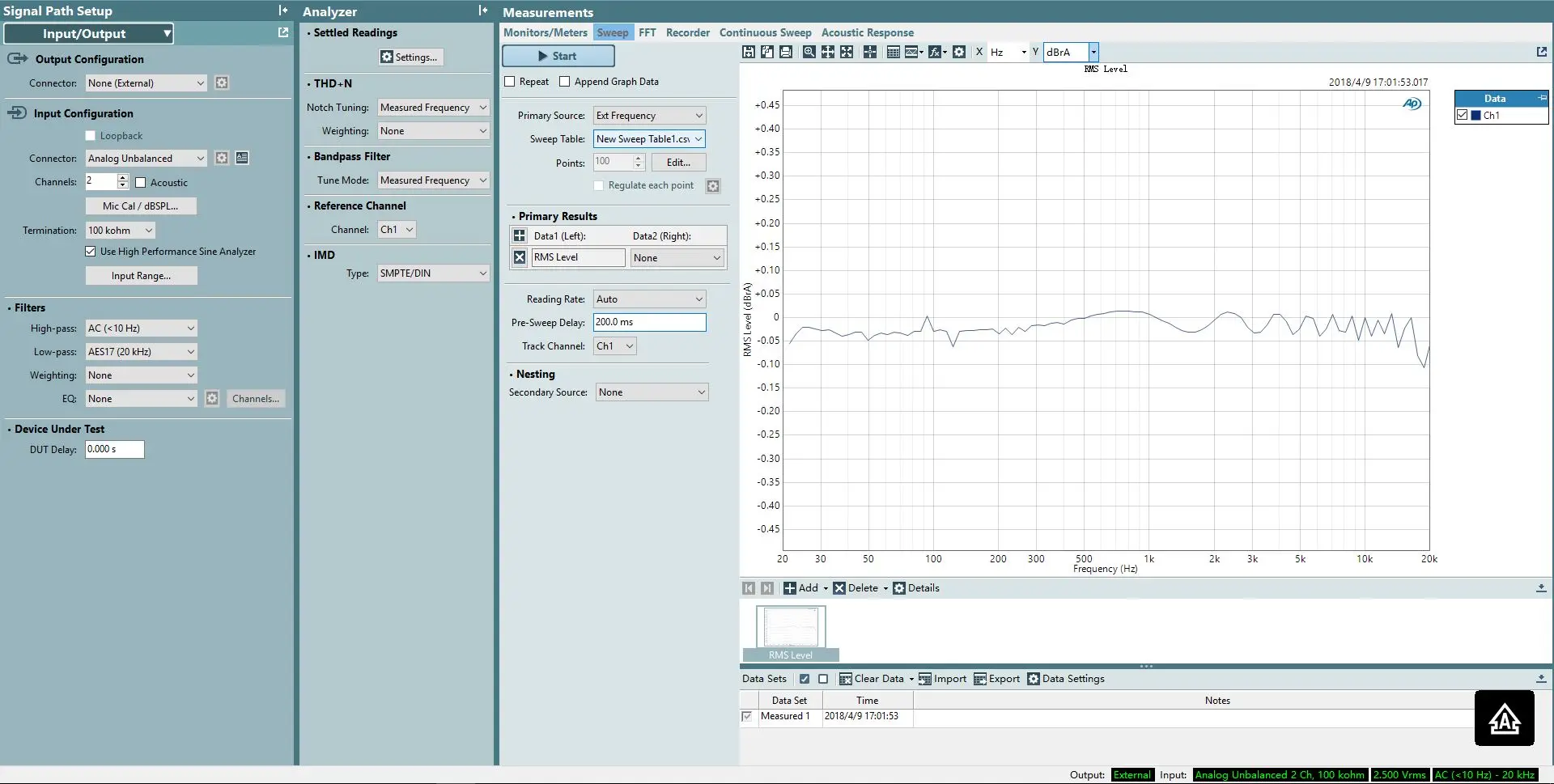Open the Continuous Sweep tab
1554x784 pixels.
tap(766, 32)
